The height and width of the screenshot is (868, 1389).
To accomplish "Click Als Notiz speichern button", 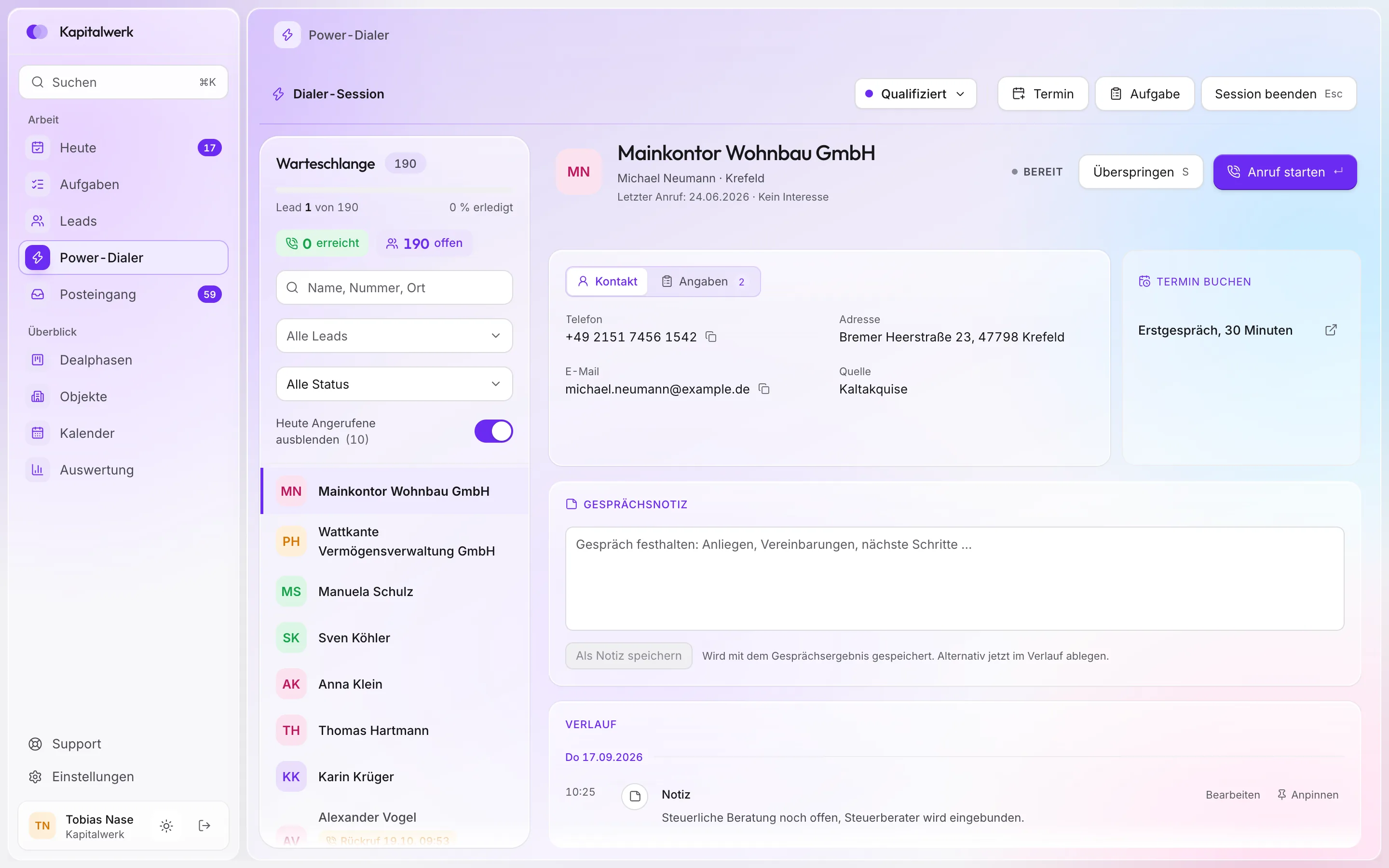I will point(628,656).
